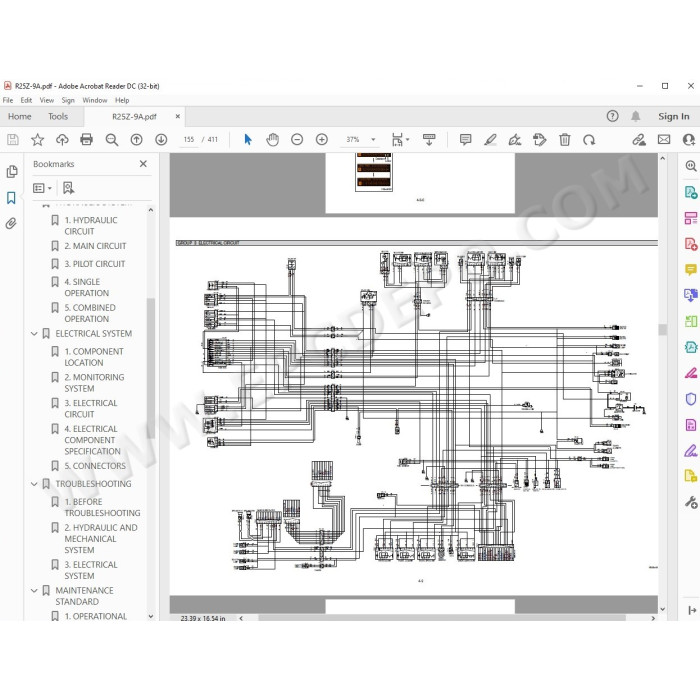Screen dimensions: 700x700
Task: Open bookmark 3. PILOT CIRCUIT
Action: pos(95,264)
